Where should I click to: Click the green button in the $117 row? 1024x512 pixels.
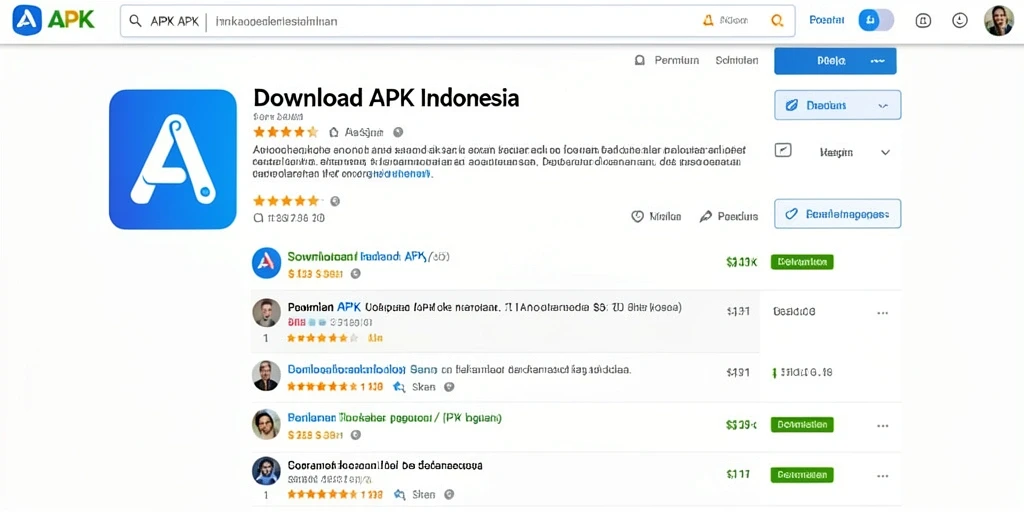click(802, 474)
